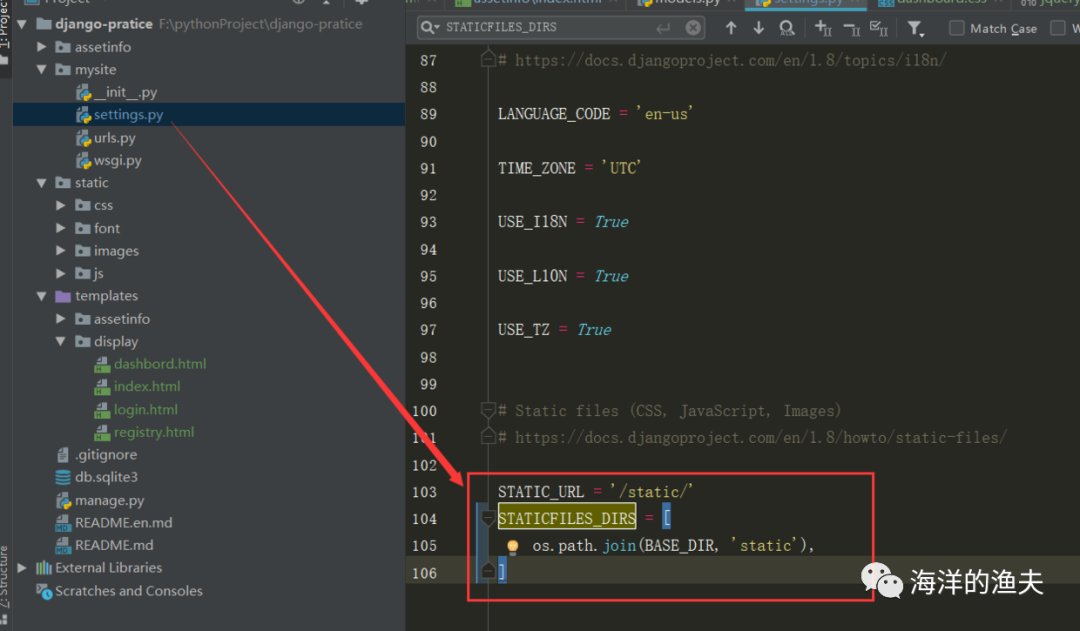The width and height of the screenshot is (1080, 631).
Task: Expand External Libraries node
Action: tap(22, 568)
